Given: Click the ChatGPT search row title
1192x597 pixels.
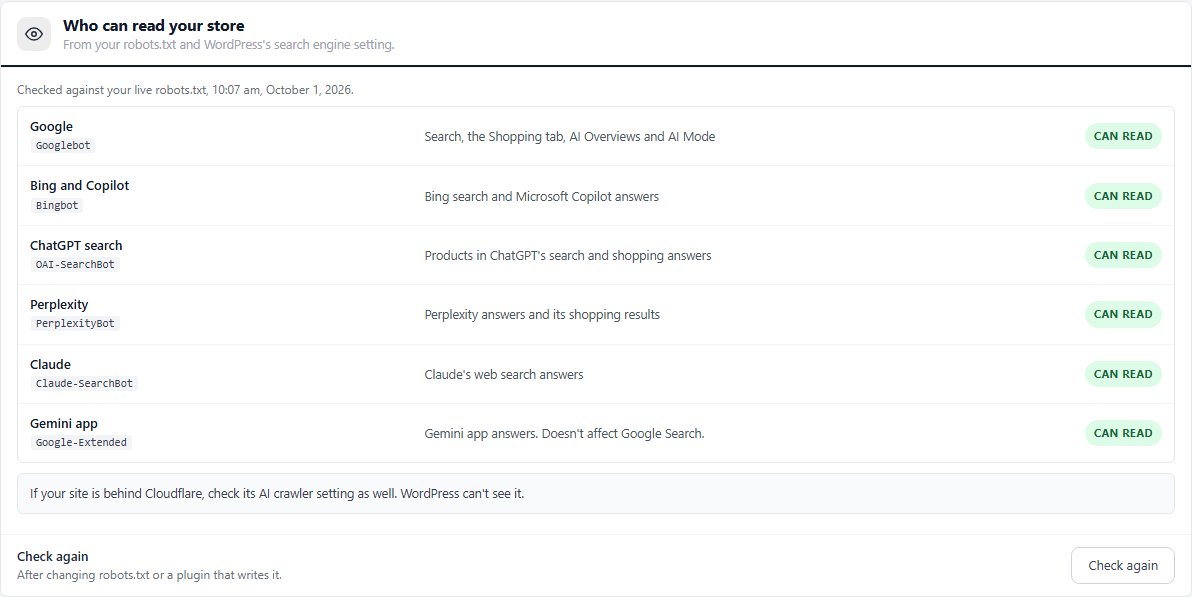Looking at the screenshot, I should pos(76,245).
